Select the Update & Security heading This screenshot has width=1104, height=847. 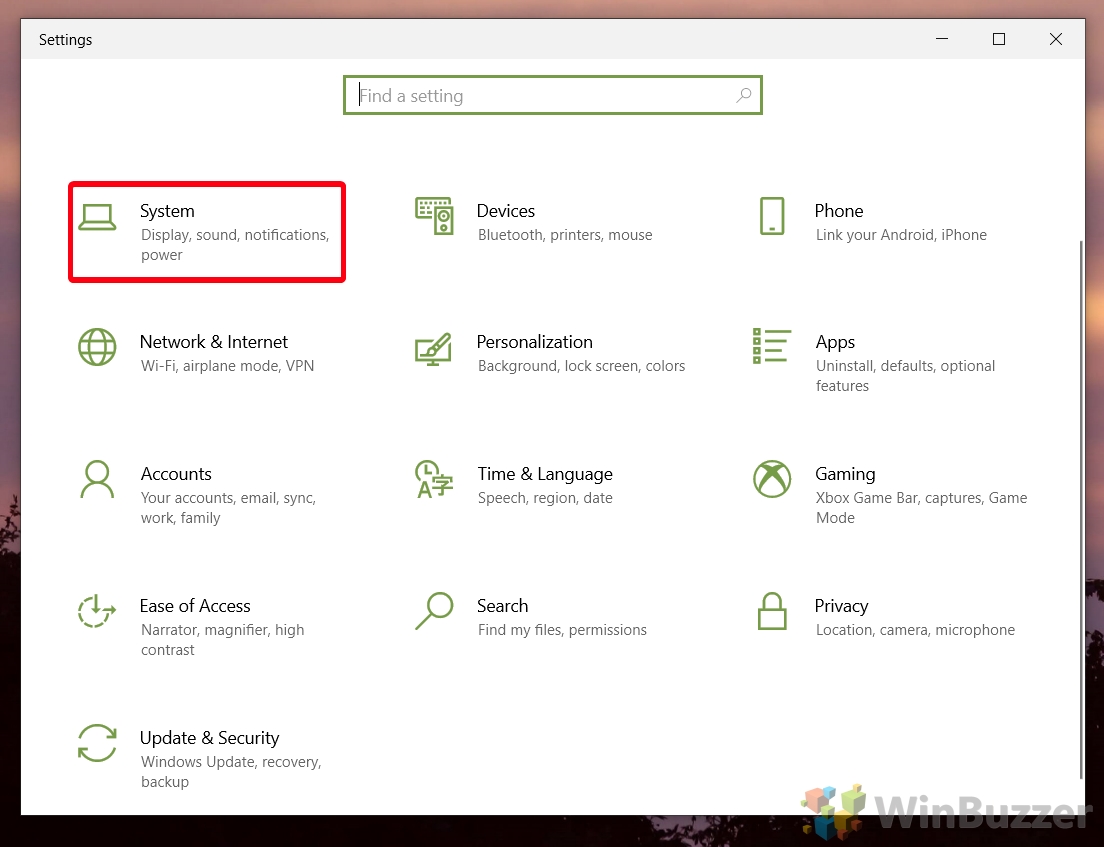tap(209, 739)
